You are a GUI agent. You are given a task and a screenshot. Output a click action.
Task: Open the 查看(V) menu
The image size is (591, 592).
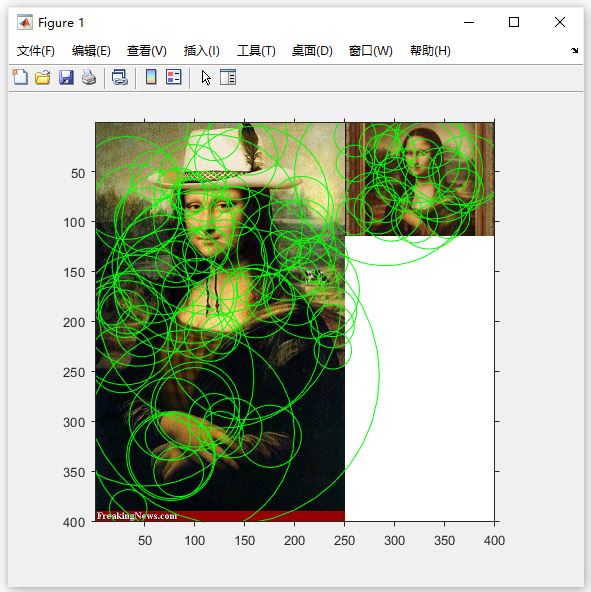click(147, 51)
